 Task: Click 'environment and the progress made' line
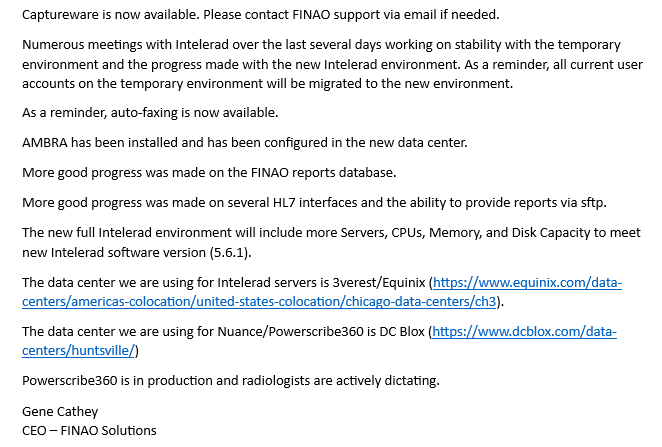332,65
